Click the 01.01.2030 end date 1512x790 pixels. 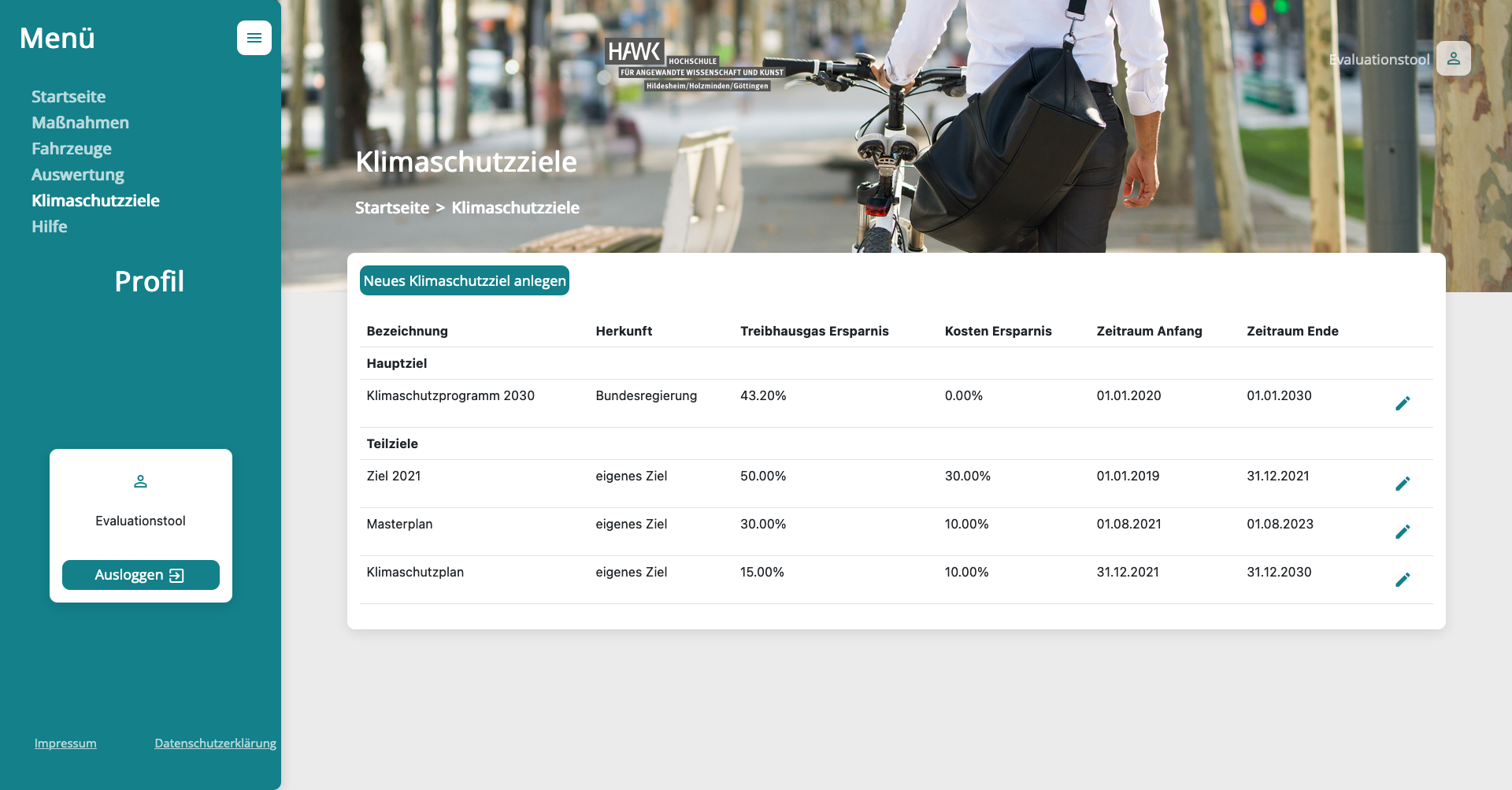click(1279, 395)
